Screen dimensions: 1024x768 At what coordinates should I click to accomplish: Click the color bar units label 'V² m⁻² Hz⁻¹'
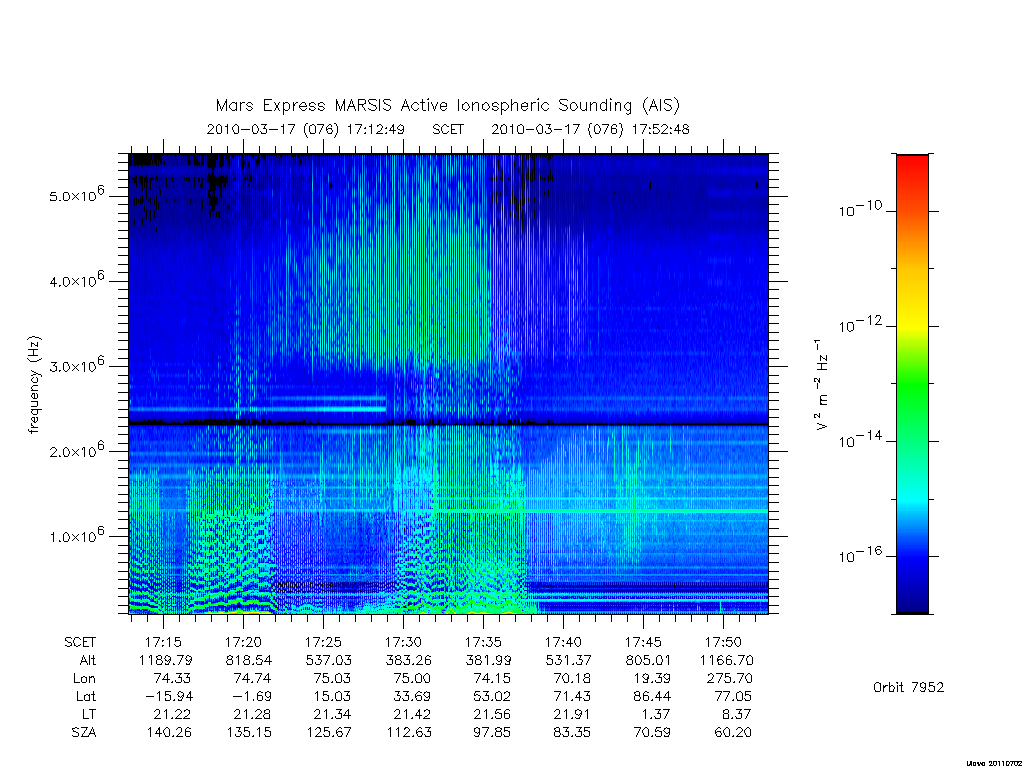[x=822, y=384]
